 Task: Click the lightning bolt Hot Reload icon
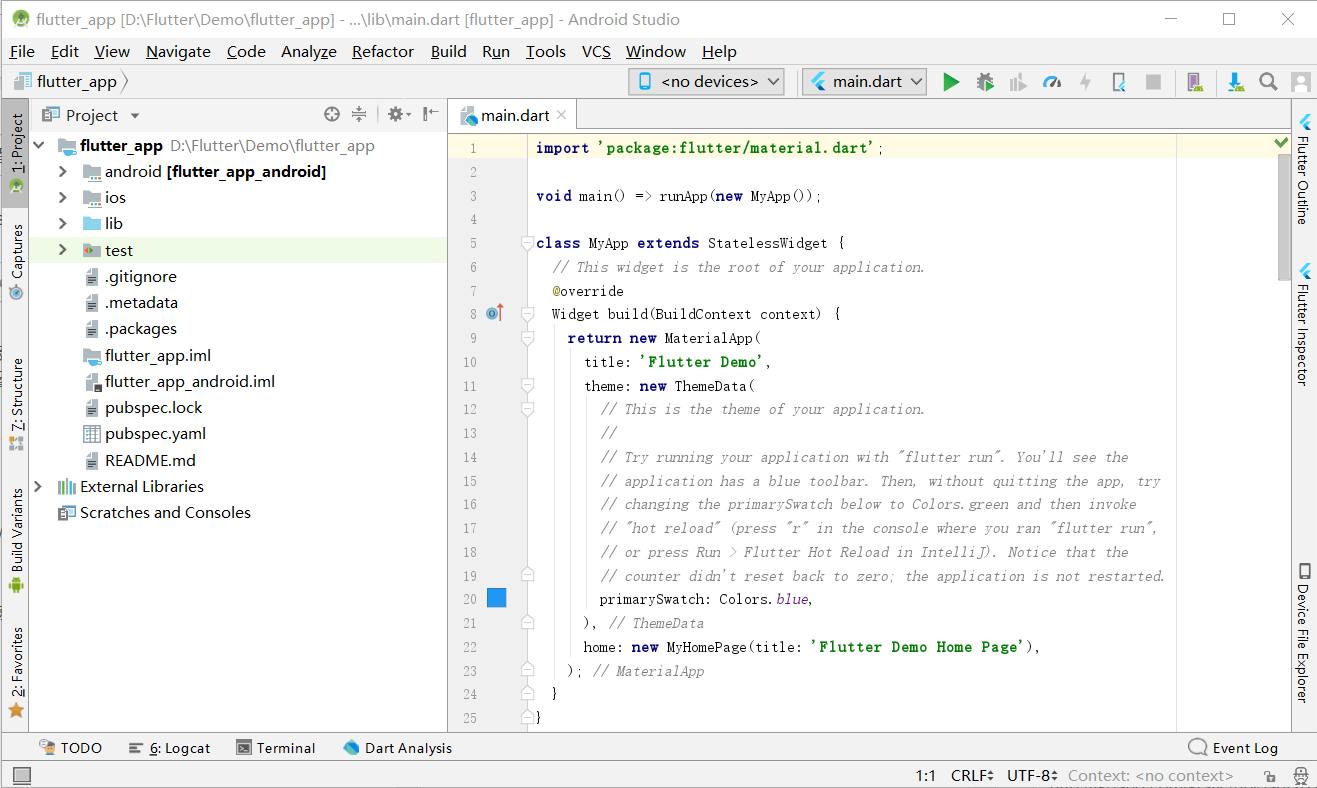[x=1085, y=82]
